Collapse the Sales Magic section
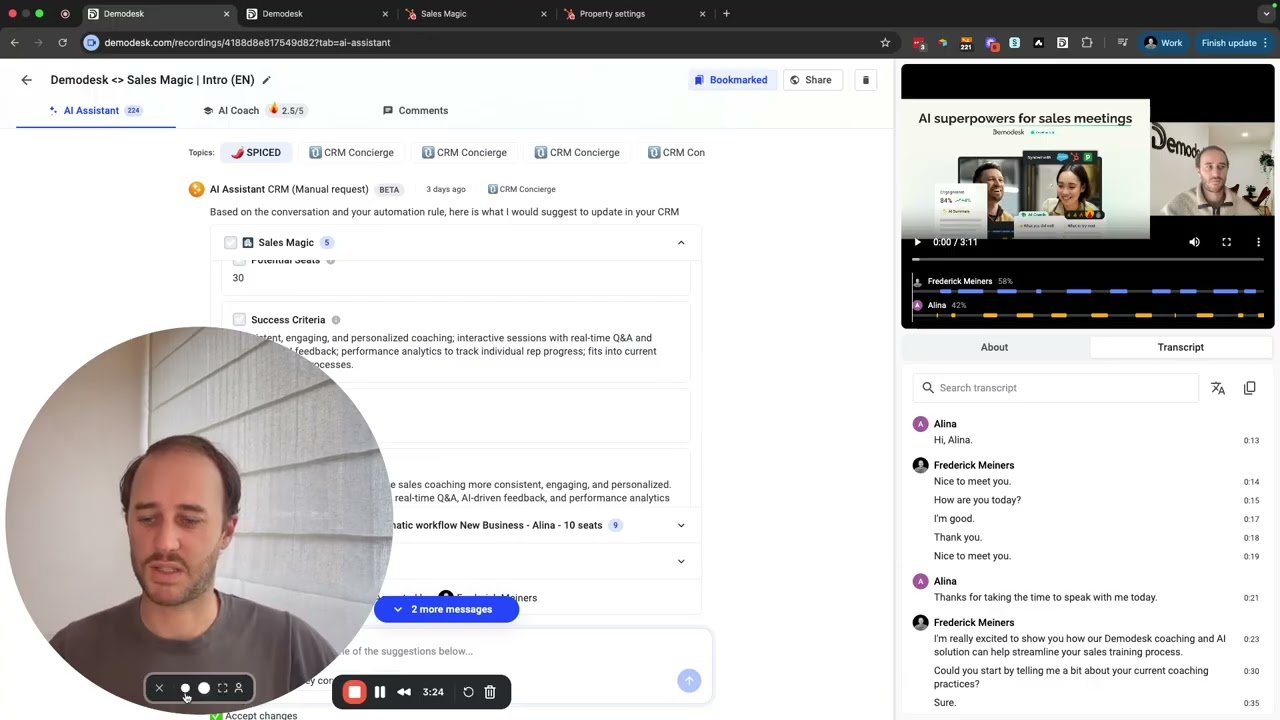1280x720 pixels. [x=681, y=242]
